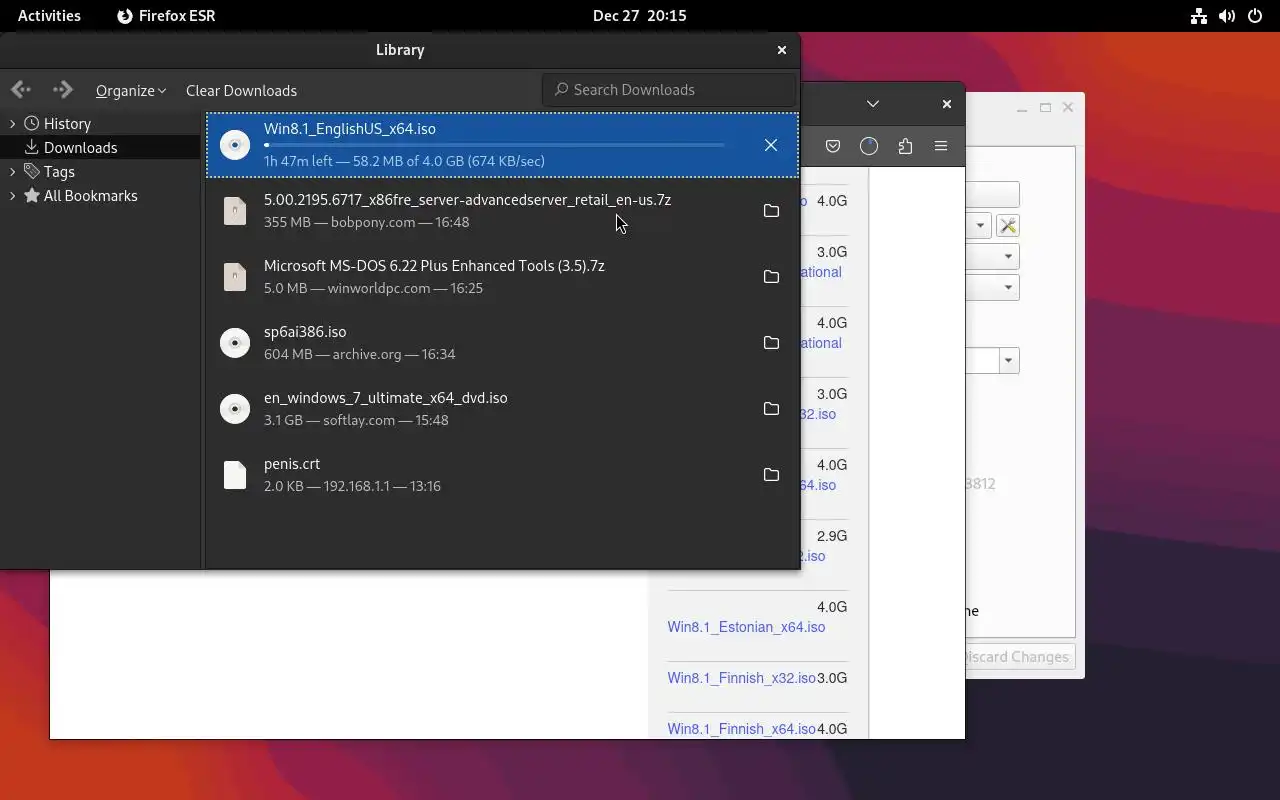This screenshot has width=1280, height=800.
Task: Click the download progress bar of Win8.1 iso
Action: (494, 145)
